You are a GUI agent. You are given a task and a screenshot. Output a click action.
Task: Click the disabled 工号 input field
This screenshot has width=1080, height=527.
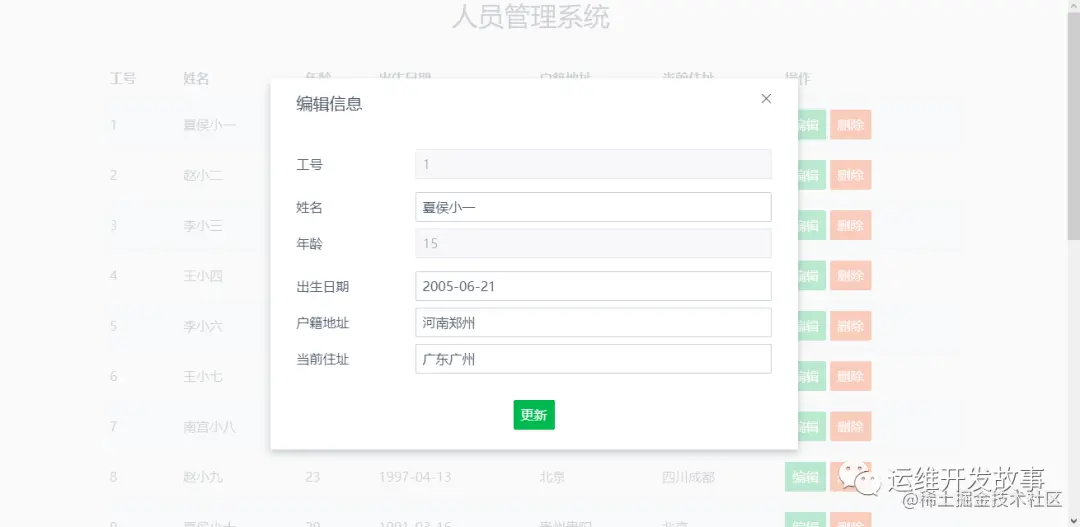point(593,164)
